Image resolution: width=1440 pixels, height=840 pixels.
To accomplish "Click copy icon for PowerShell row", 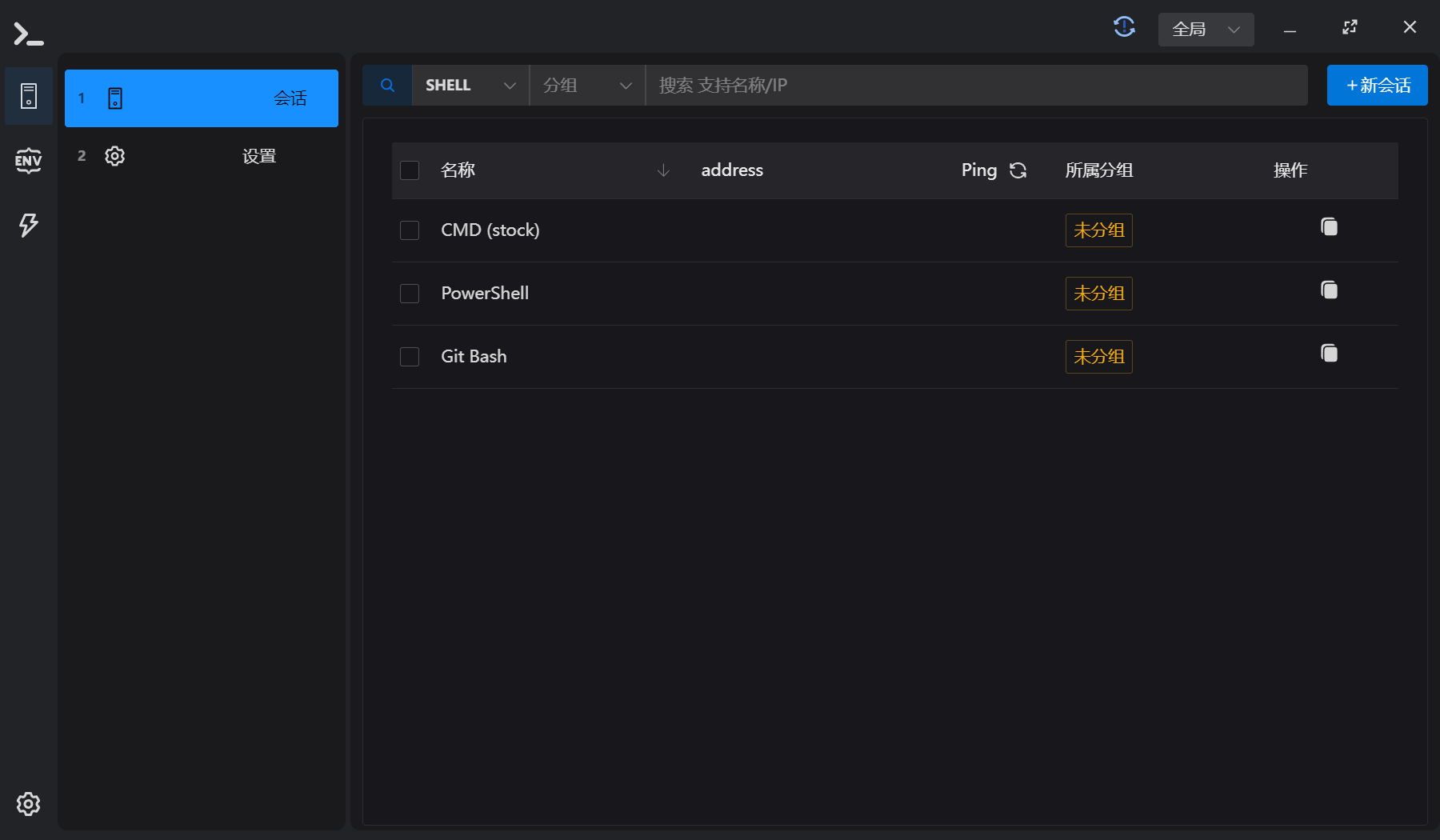I will tap(1329, 290).
